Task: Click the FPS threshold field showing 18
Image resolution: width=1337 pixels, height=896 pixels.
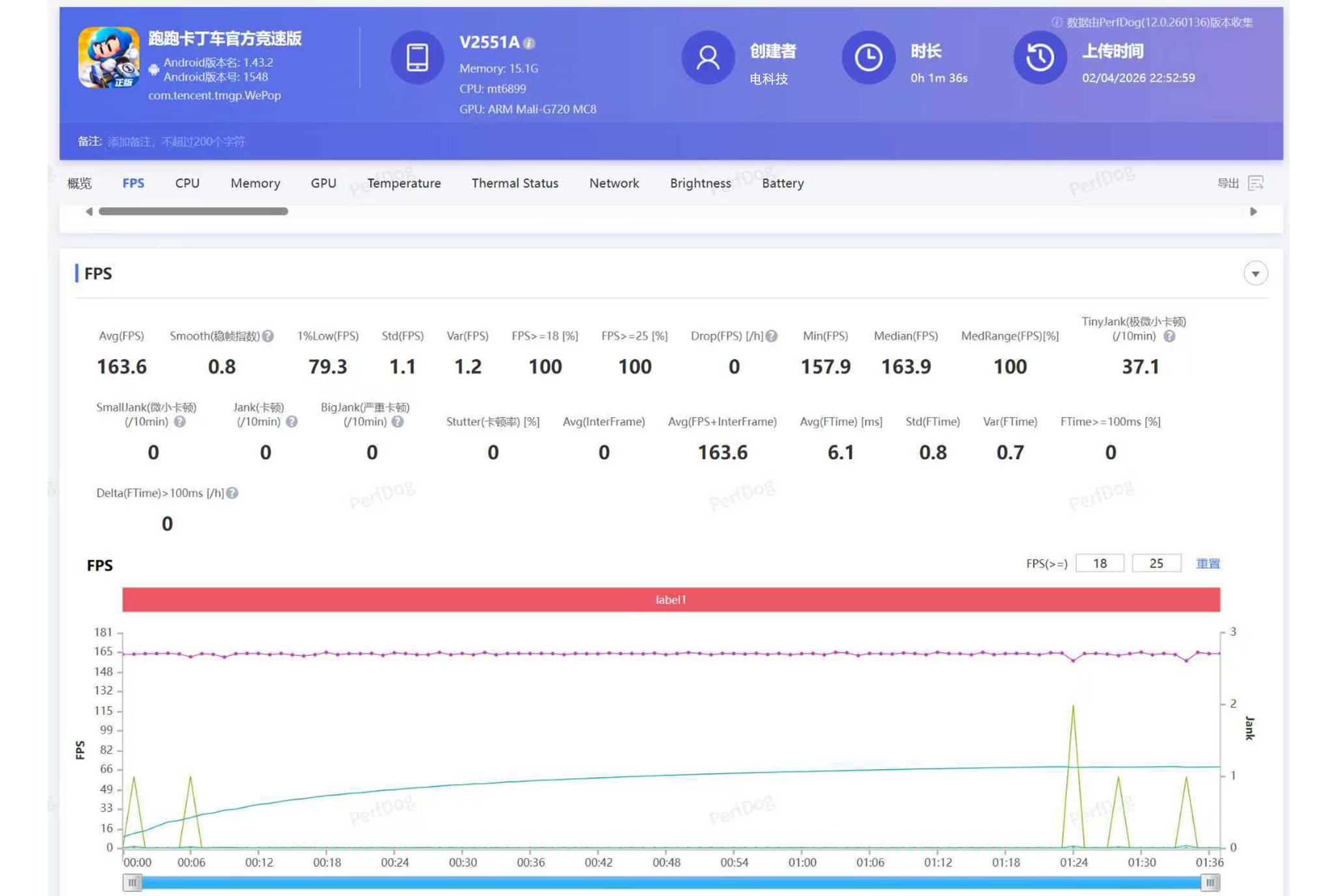Action: pyautogui.click(x=1100, y=563)
